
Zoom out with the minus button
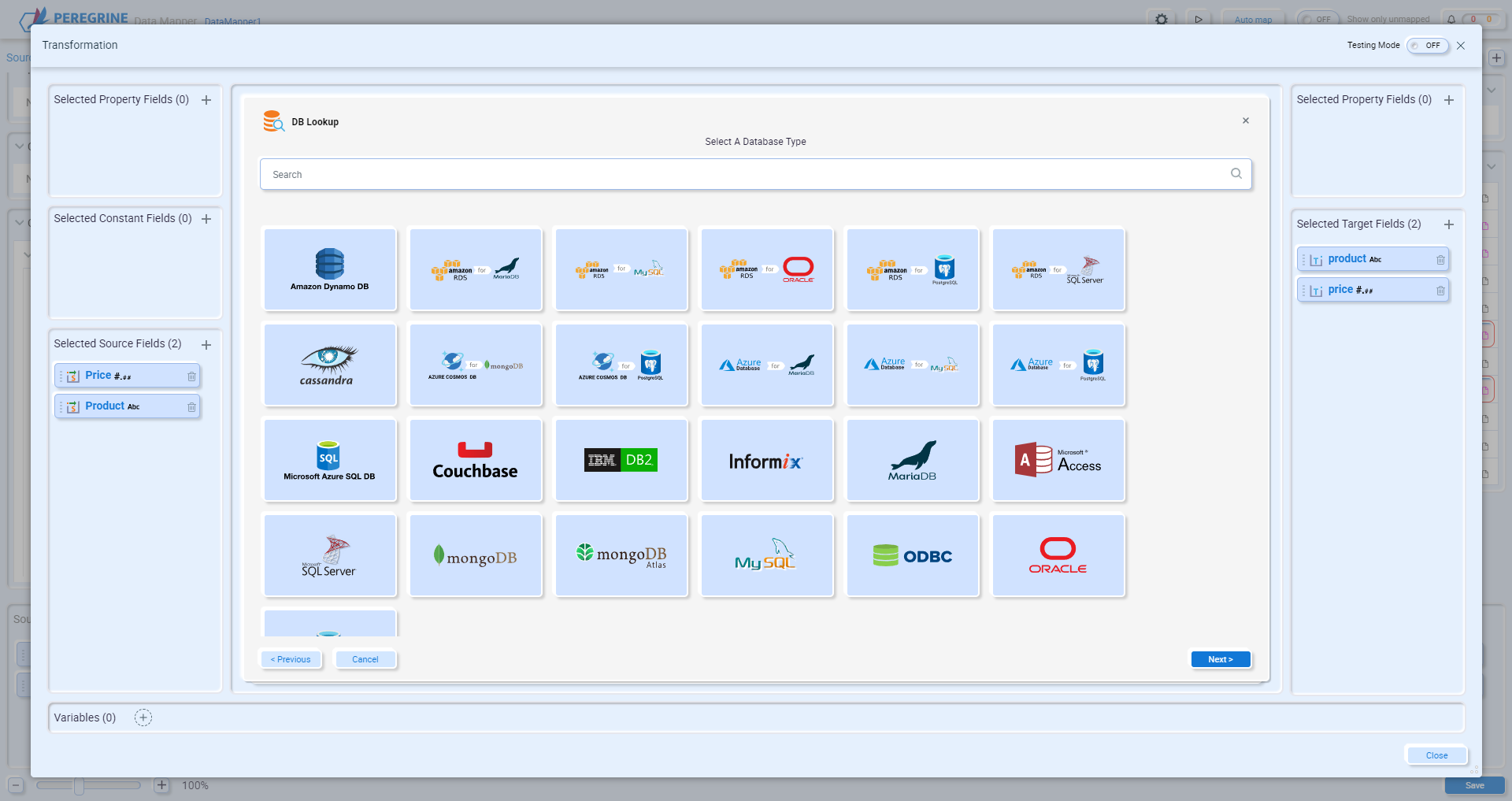coord(16,785)
